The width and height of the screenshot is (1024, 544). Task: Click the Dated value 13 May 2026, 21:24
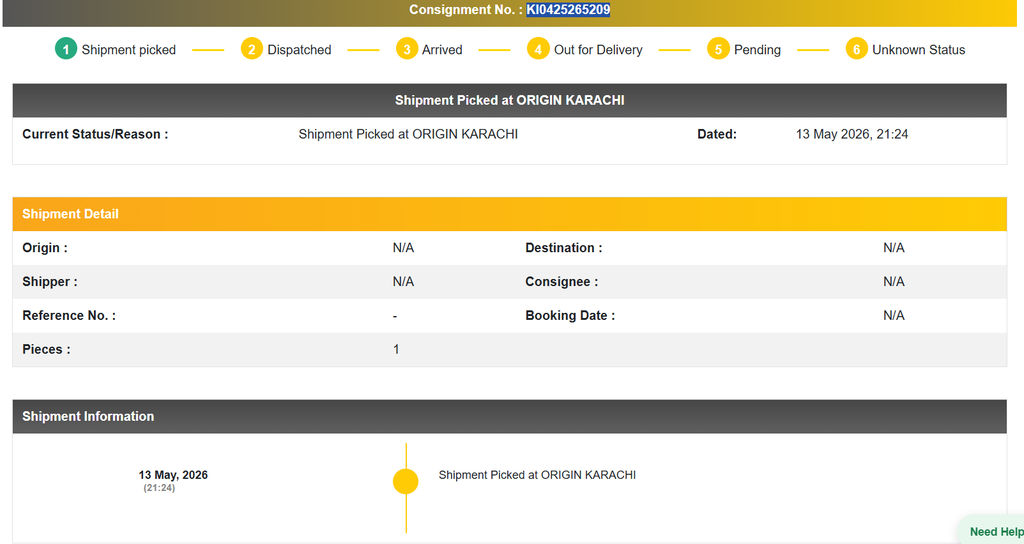pos(852,134)
